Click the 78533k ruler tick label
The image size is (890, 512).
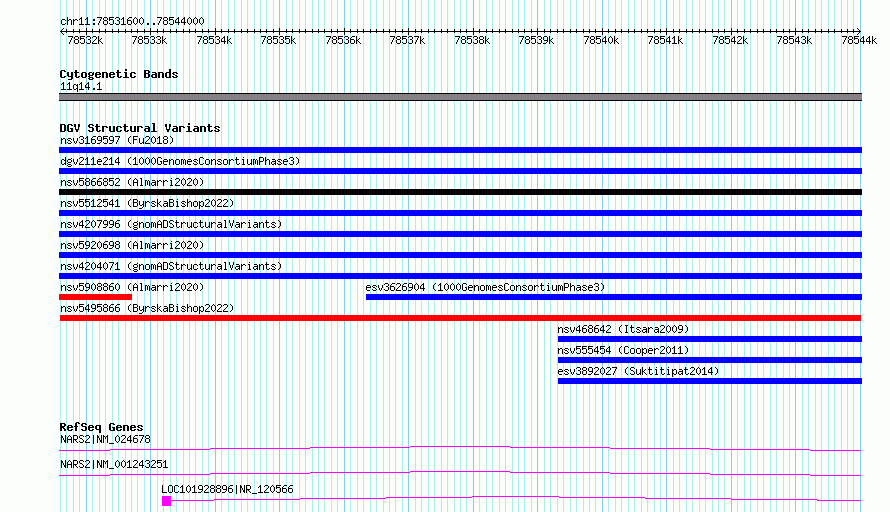pyautogui.click(x=149, y=40)
